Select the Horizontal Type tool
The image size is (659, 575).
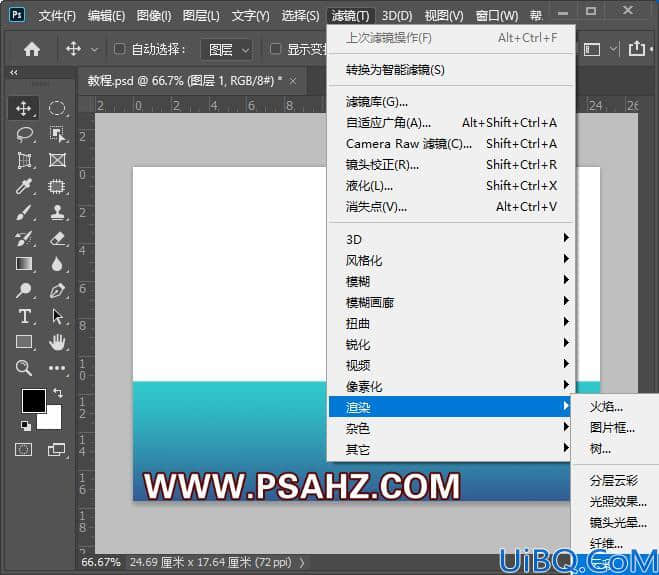click(24, 316)
